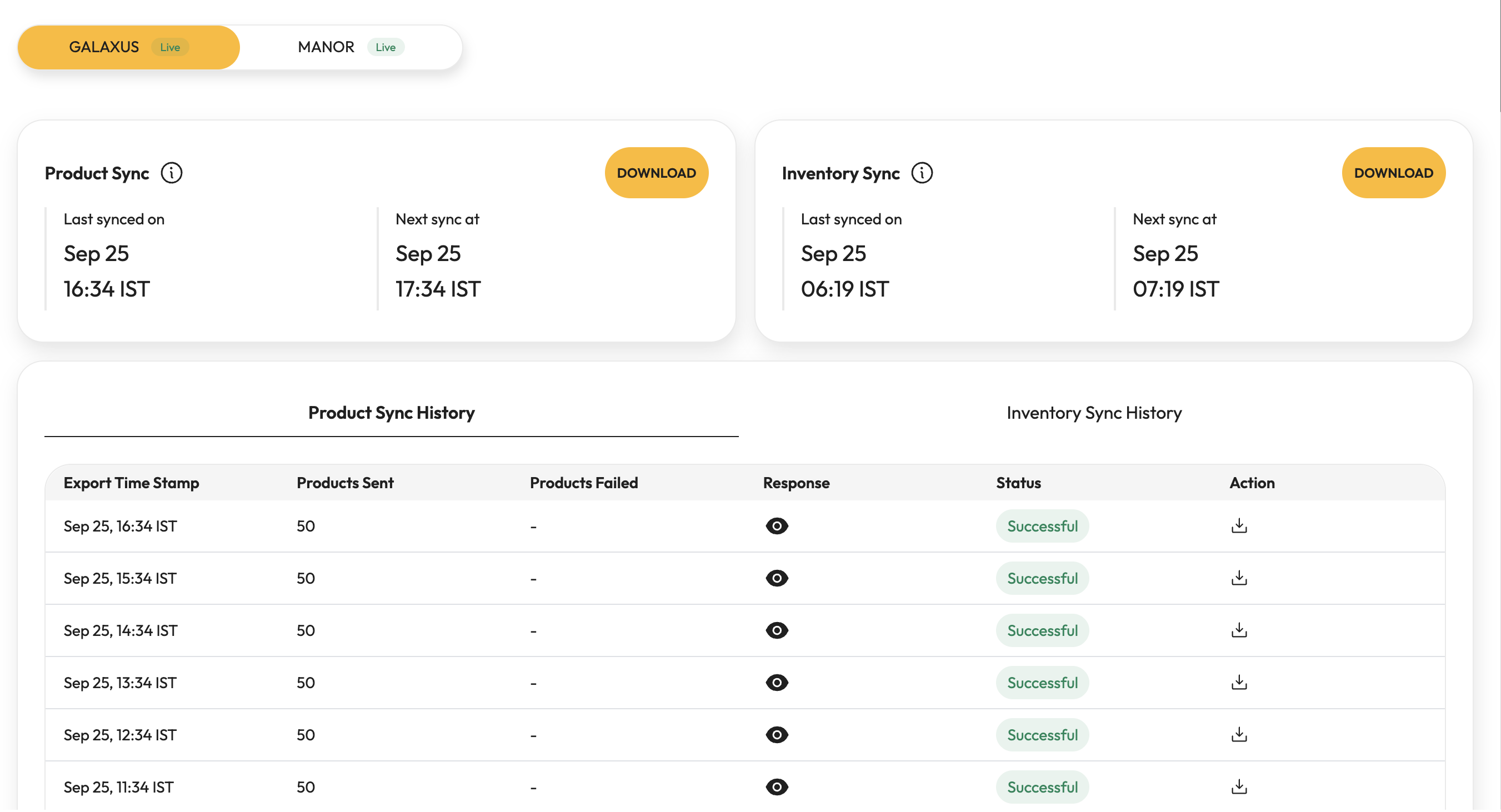Download the 14:34 IST export row
This screenshot has height=812, width=1501.
(1239, 630)
